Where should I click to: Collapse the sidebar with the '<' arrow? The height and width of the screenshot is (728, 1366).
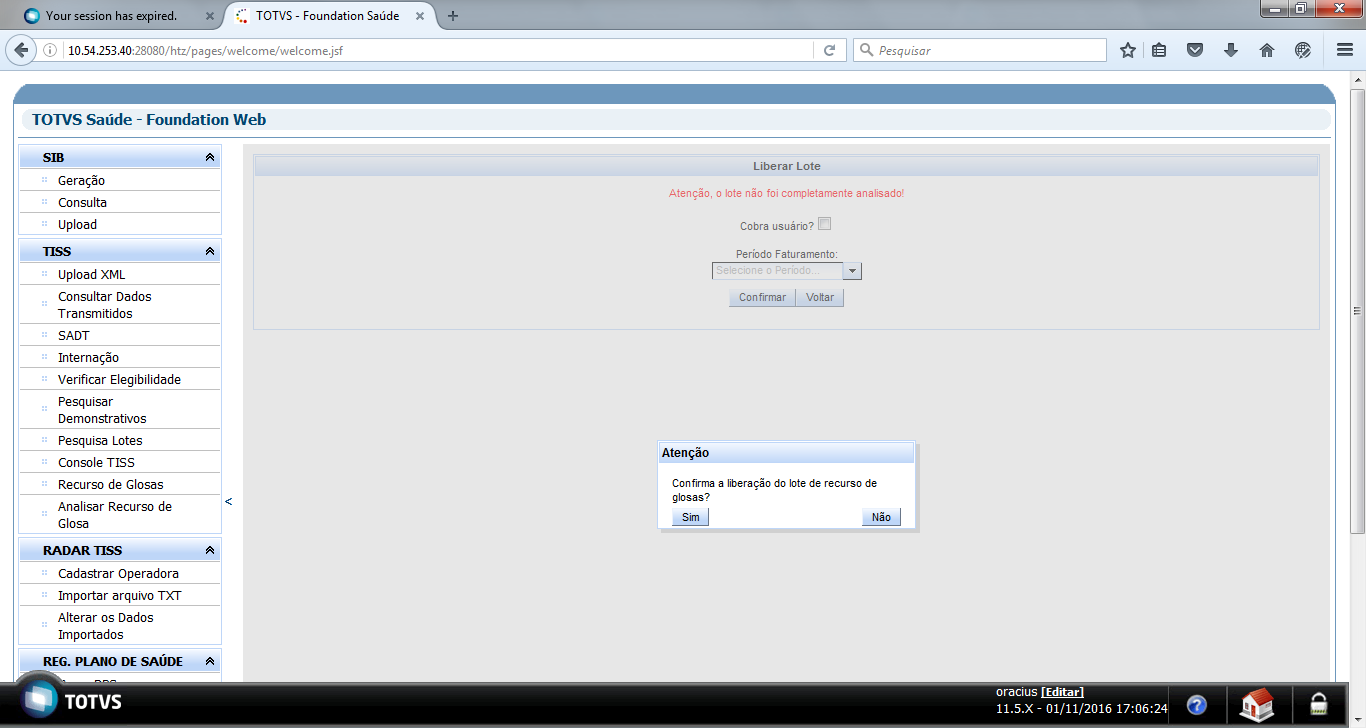(228, 501)
